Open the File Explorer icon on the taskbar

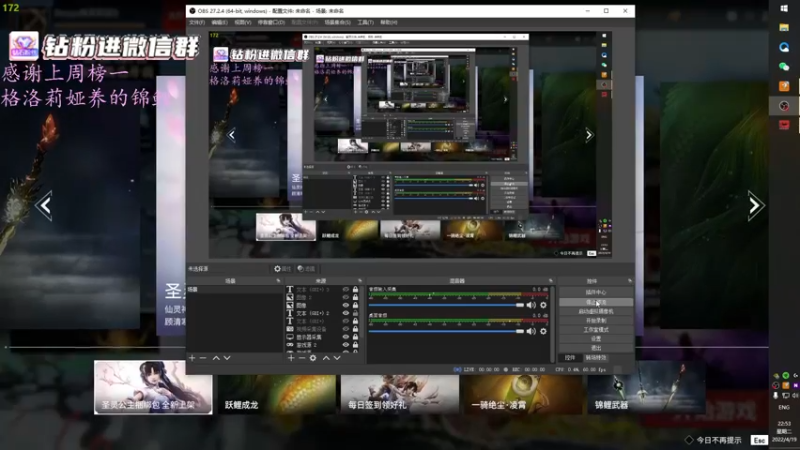point(784,28)
